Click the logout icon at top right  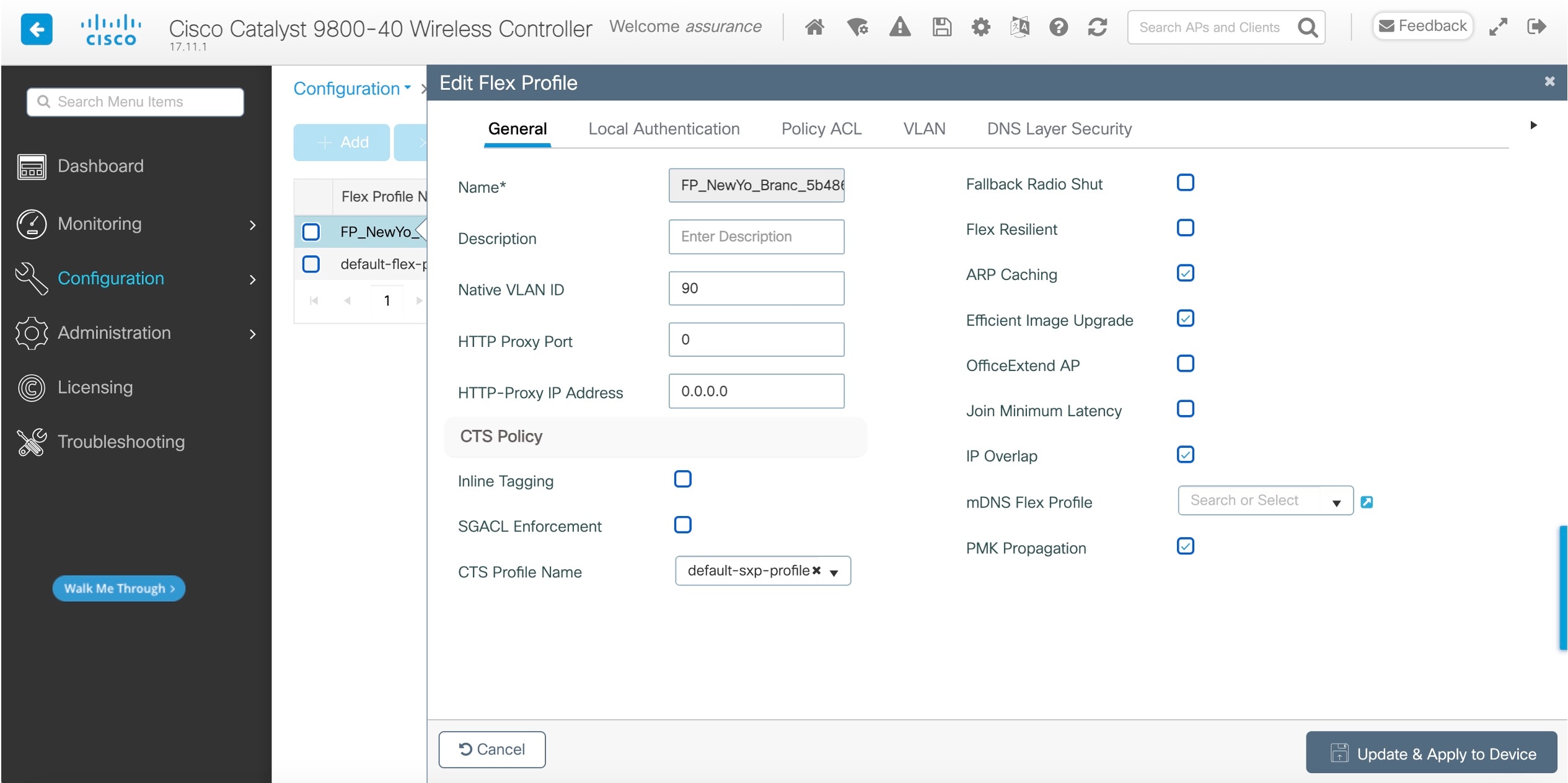[1536, 27]
